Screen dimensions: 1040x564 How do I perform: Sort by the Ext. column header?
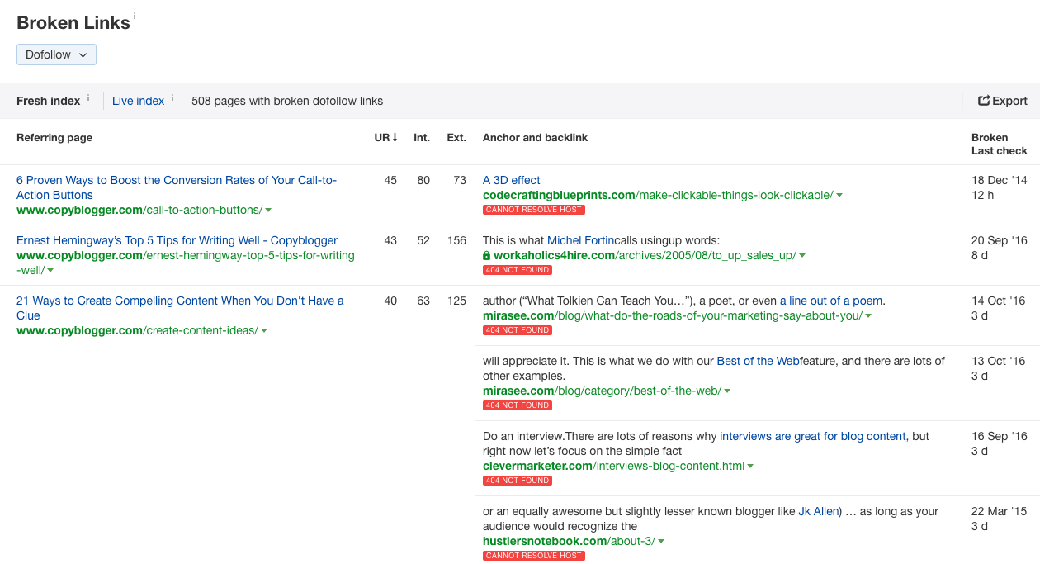point(456,137)
